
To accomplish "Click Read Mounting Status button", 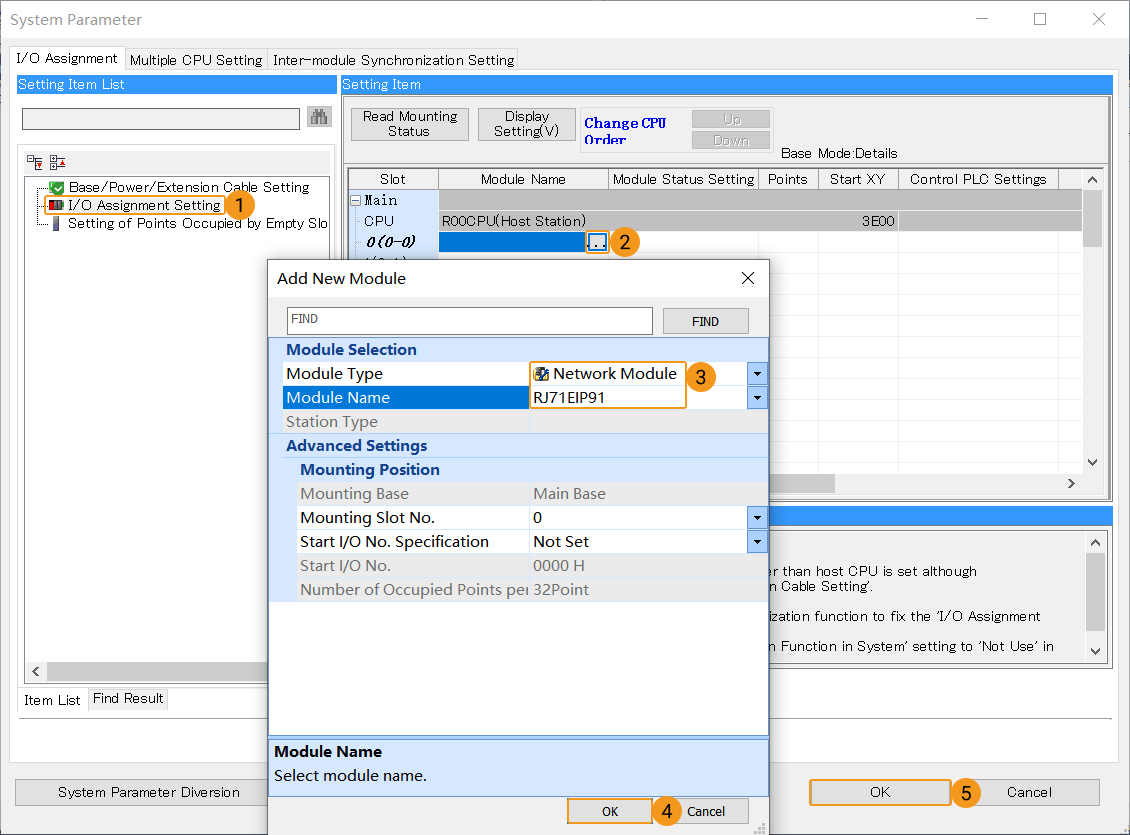I will (409, 124).
